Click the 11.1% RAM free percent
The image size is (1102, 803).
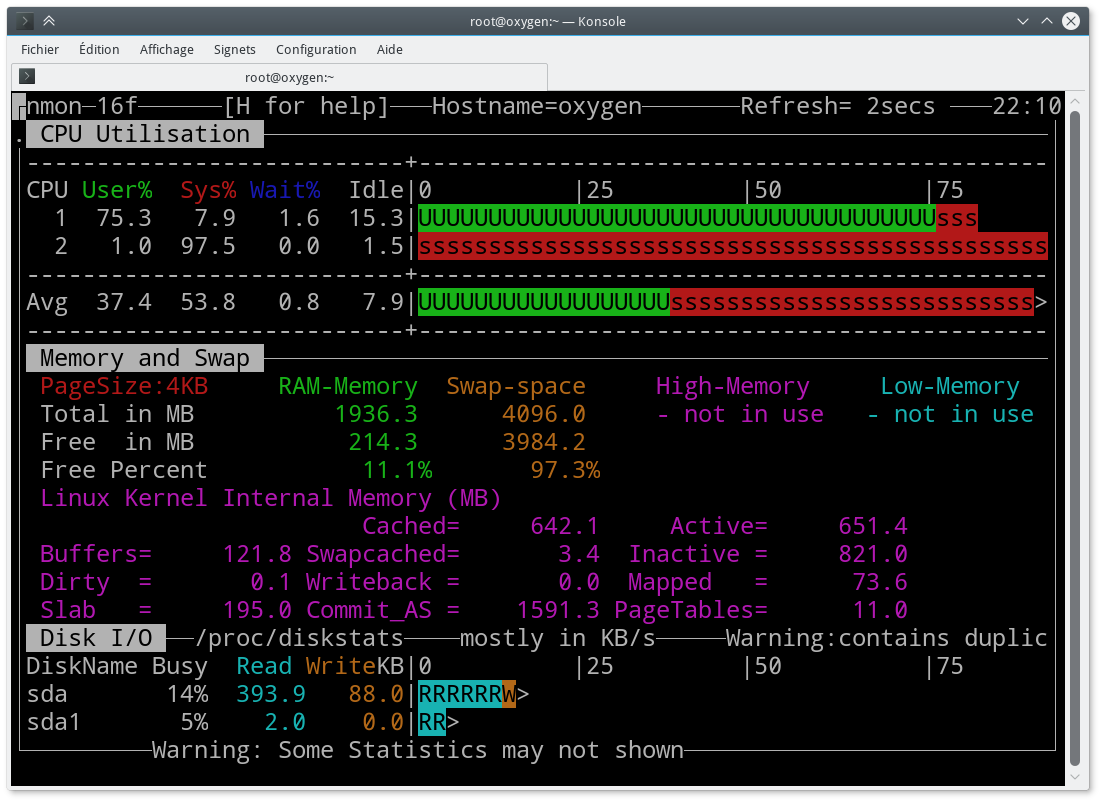click(397, 470)
